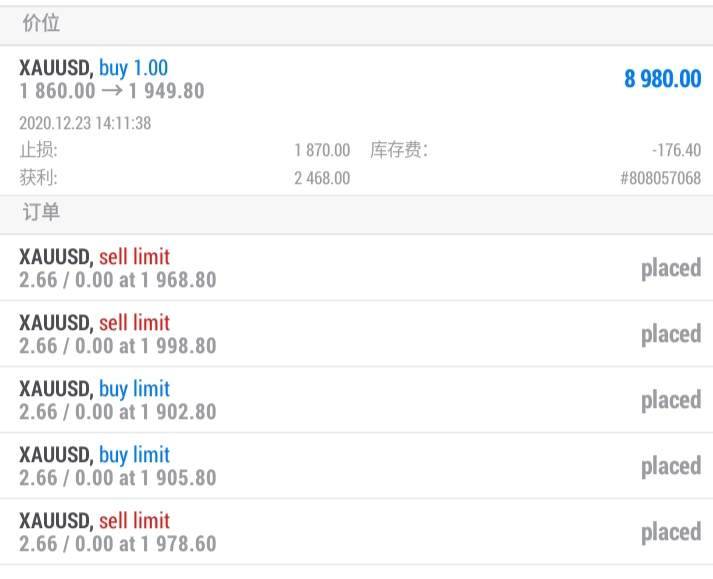
Task: Select ticket number #808057068
Action: coord(658,177)
